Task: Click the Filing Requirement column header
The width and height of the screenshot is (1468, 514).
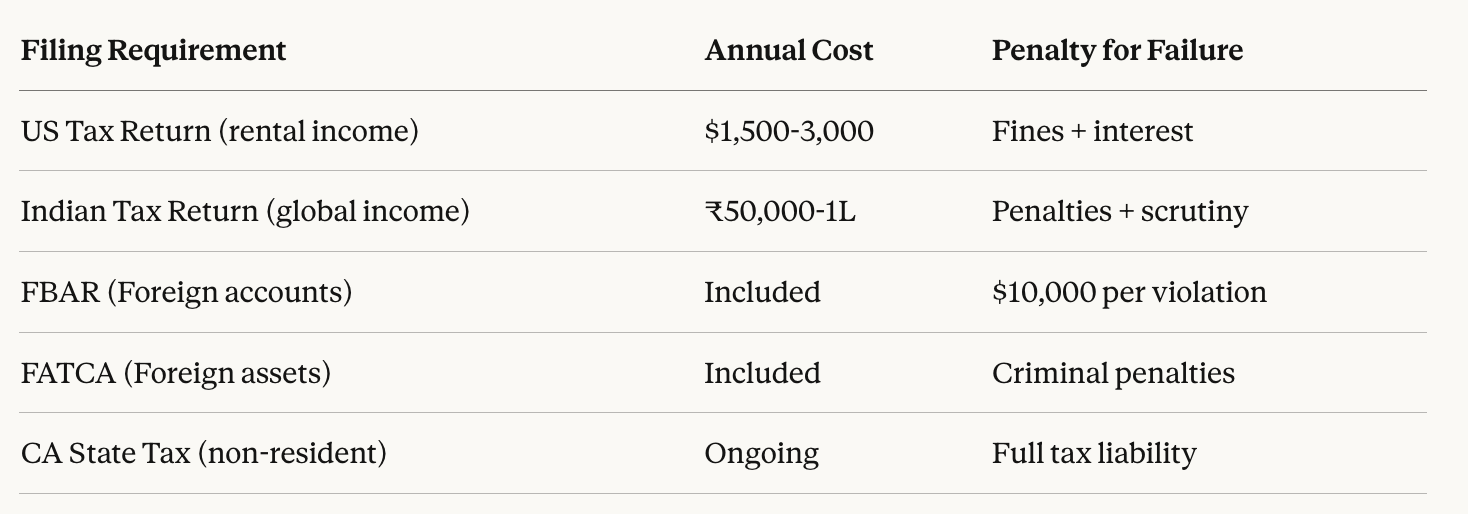Action: 153,51
